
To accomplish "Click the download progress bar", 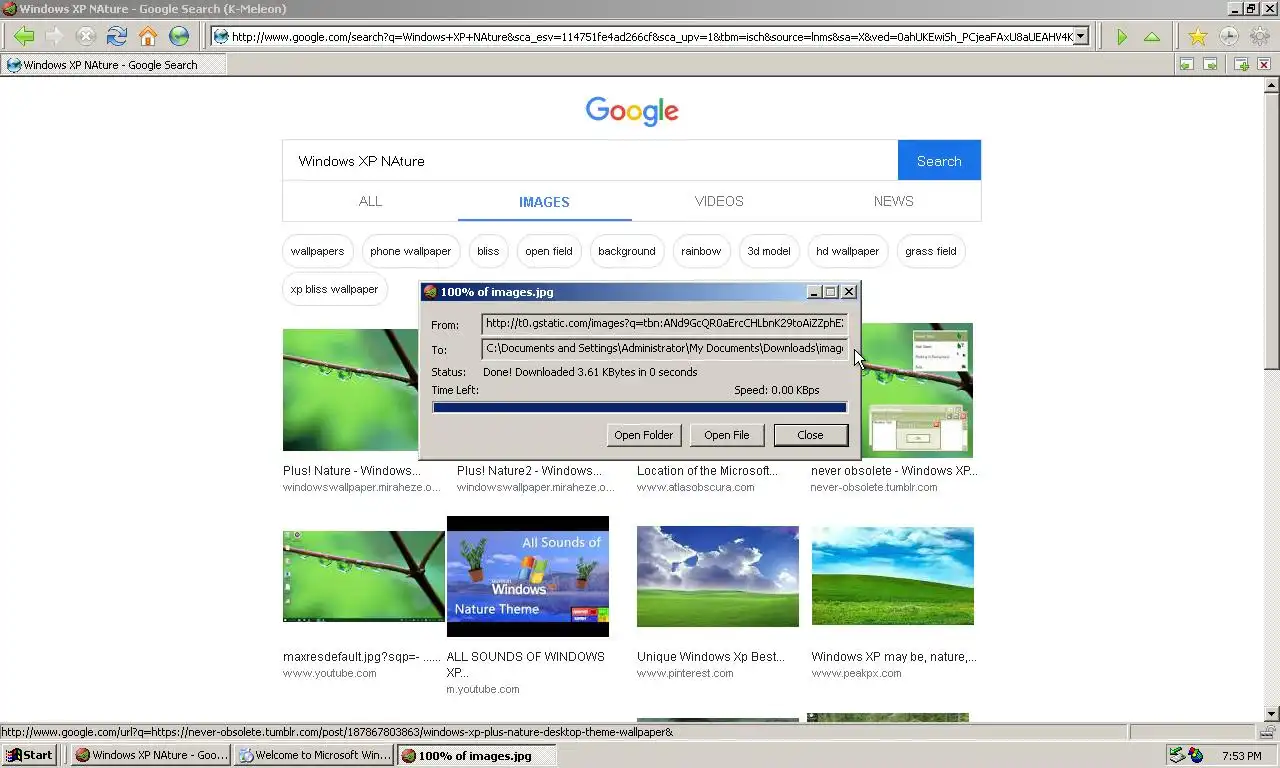I will point(640,407).
